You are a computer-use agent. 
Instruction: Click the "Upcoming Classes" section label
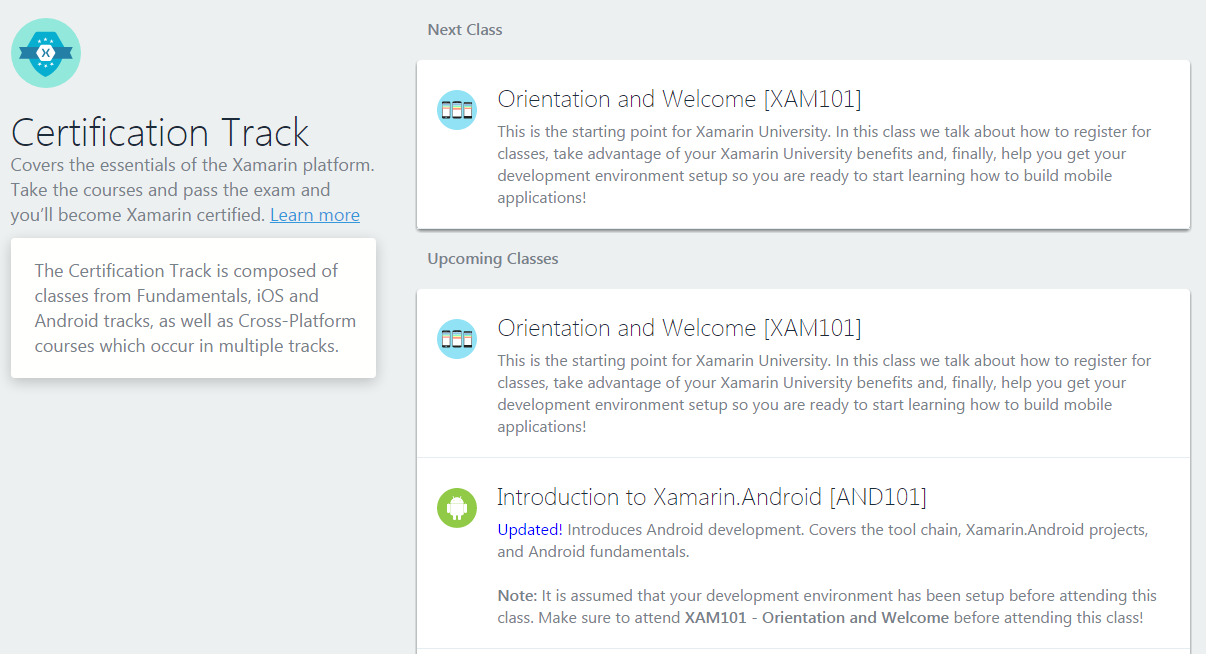pos(493,259)
